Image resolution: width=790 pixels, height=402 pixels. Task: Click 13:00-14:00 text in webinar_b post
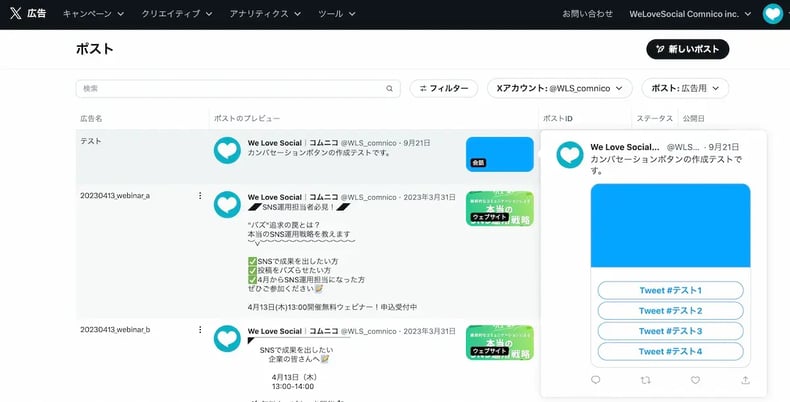pyautogui.click(x=293, y=386)
